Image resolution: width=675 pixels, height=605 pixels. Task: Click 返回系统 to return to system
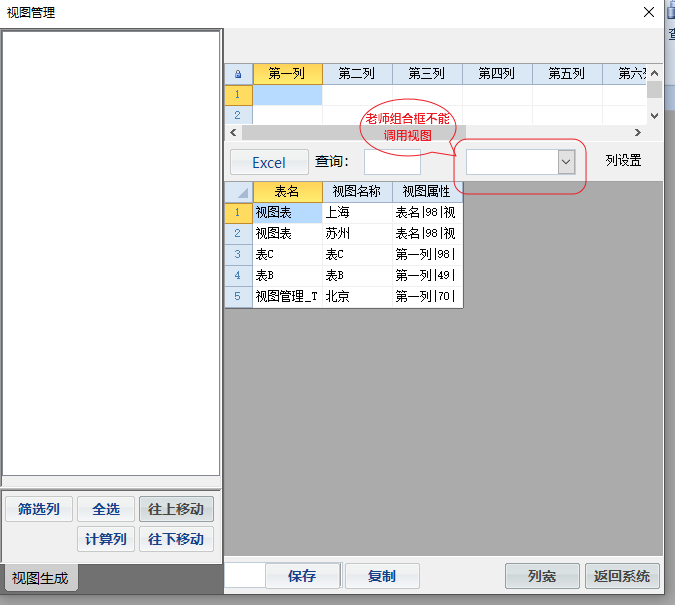click(622, 576)
